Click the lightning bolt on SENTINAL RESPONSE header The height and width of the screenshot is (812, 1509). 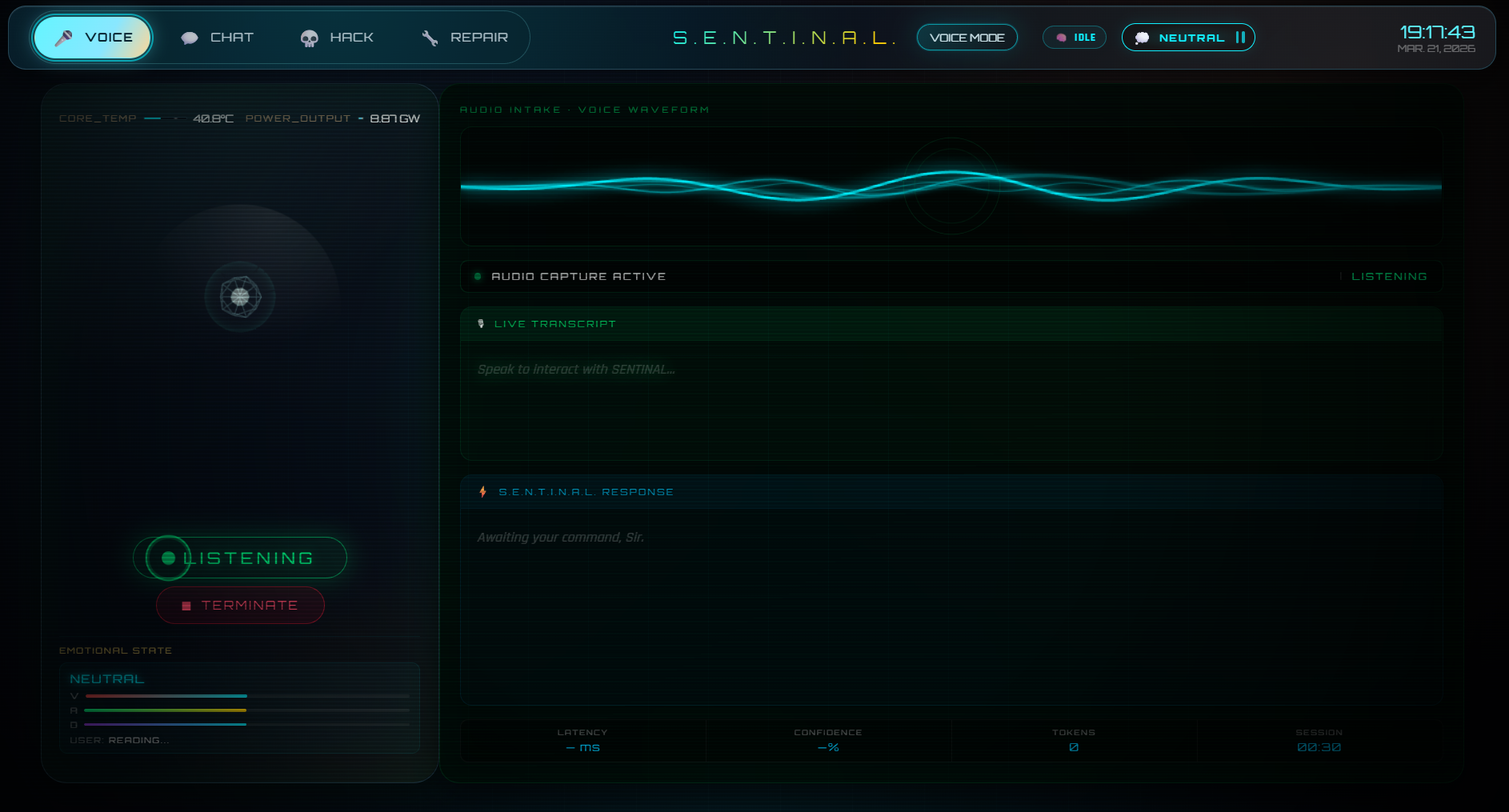483,491
